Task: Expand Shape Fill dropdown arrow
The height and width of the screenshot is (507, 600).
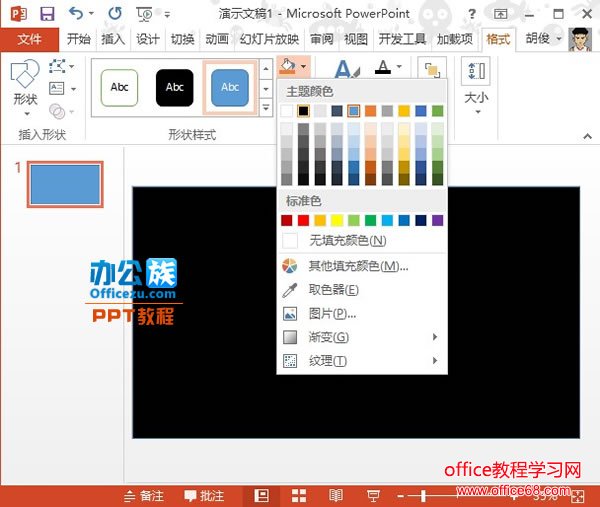Action: coord(303,66)
